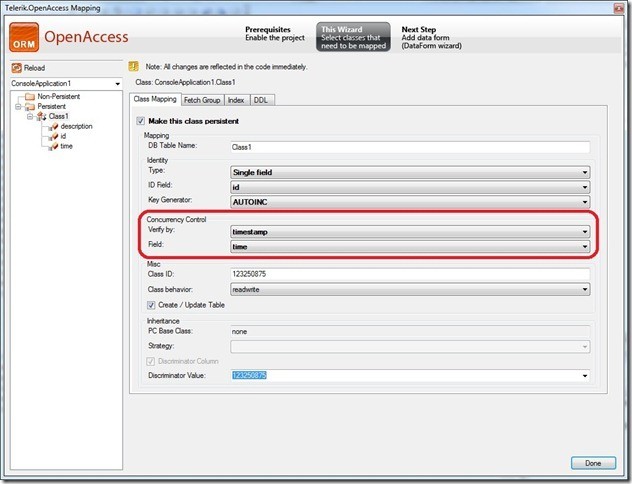Image resolution: width=632 pixels, height=484 pixels.
Task: Click the Class1 class icon in tree
Action: point(42,116)
